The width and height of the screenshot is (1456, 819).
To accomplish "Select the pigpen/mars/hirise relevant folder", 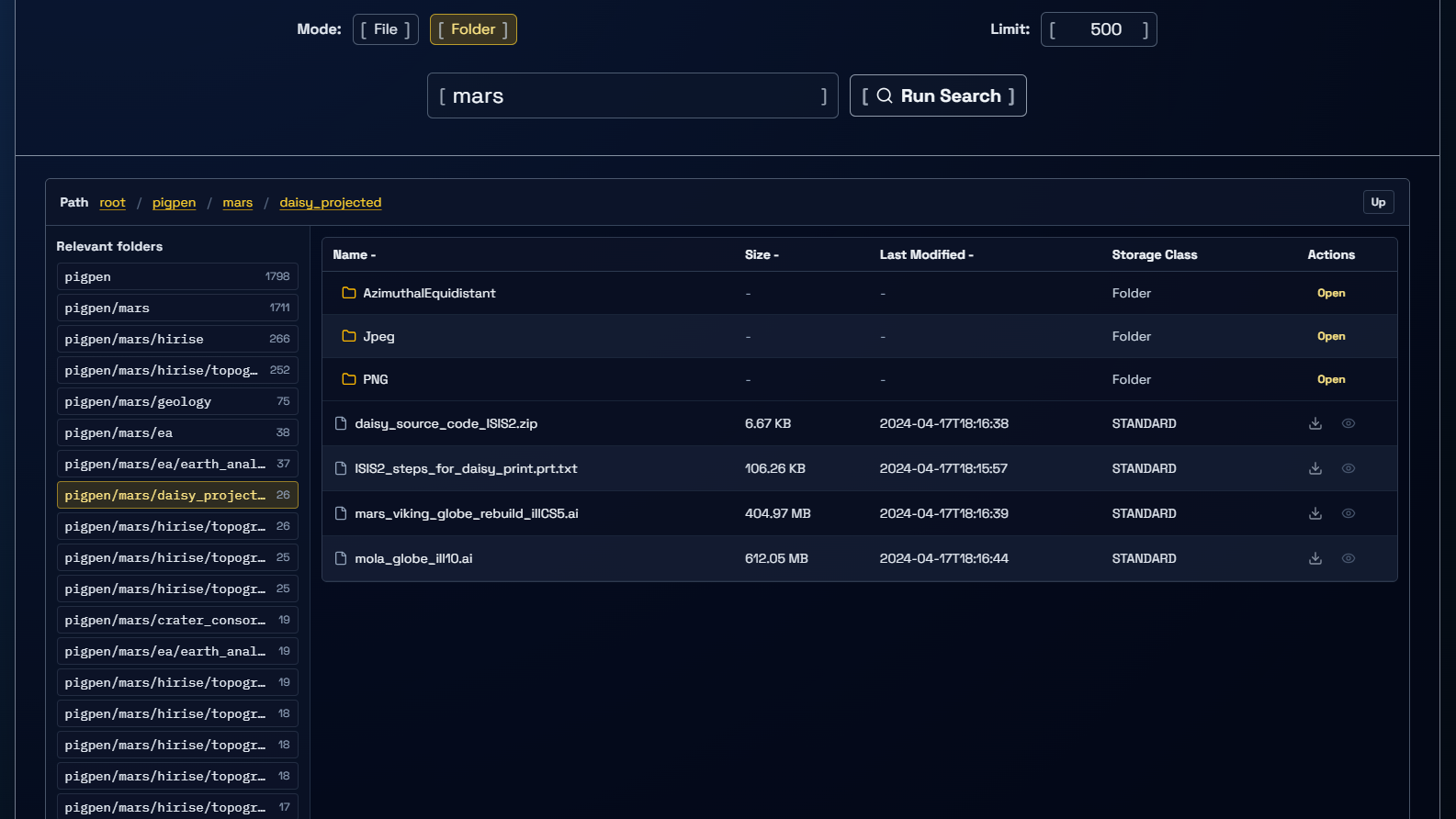I will coord(177,339).
